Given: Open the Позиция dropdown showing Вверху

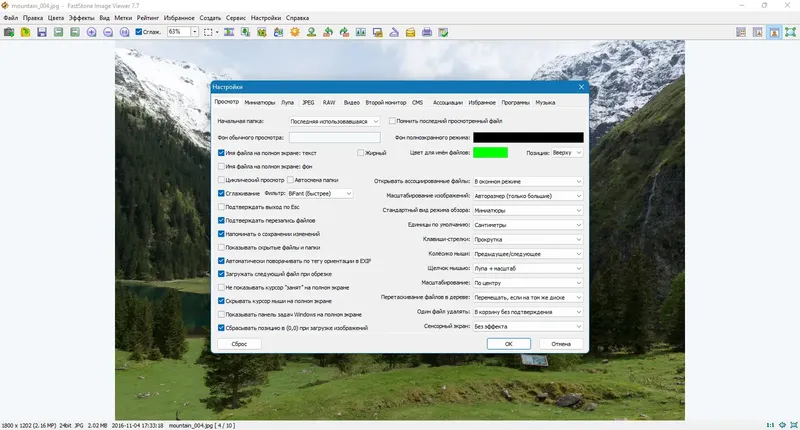Looking at the screenshot, I should (x=567, y=153).
